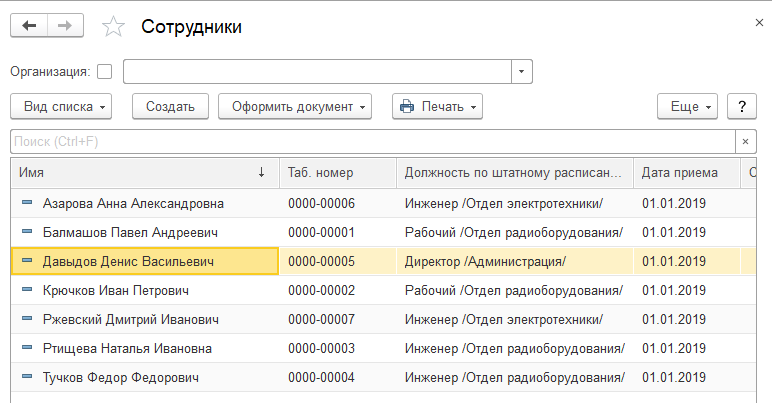The height and width of the screenshot is (403, 772).
Task: Clear the search field with x icon
Action: point(745,141)
